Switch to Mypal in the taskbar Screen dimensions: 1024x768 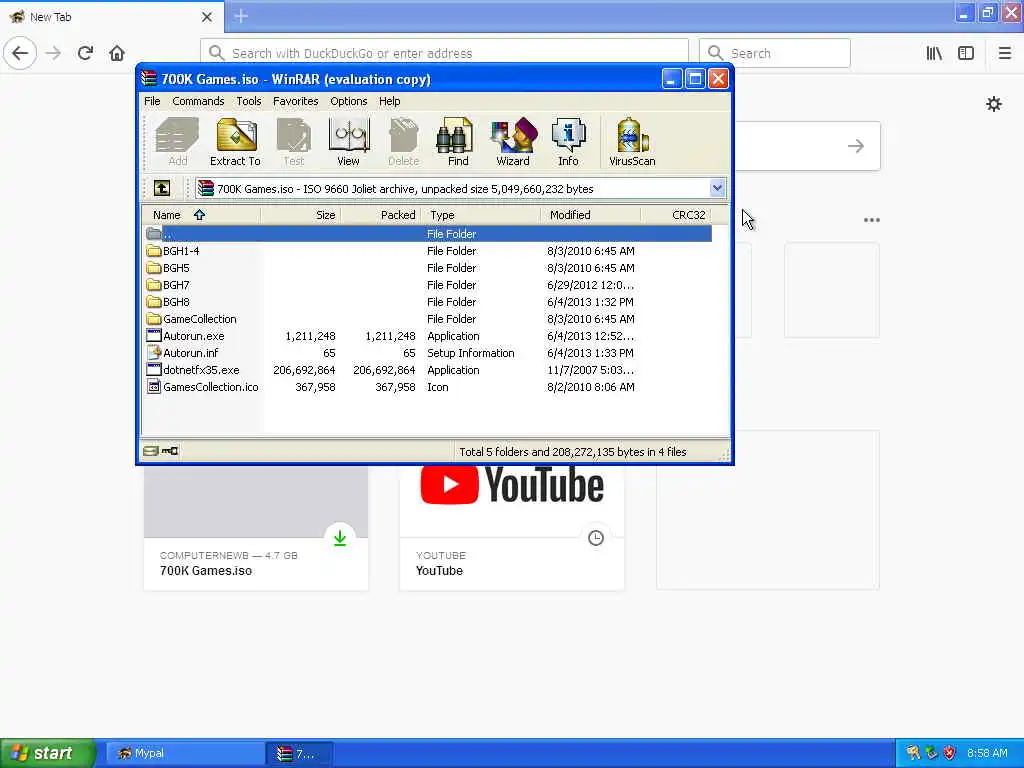coord(185,753)
